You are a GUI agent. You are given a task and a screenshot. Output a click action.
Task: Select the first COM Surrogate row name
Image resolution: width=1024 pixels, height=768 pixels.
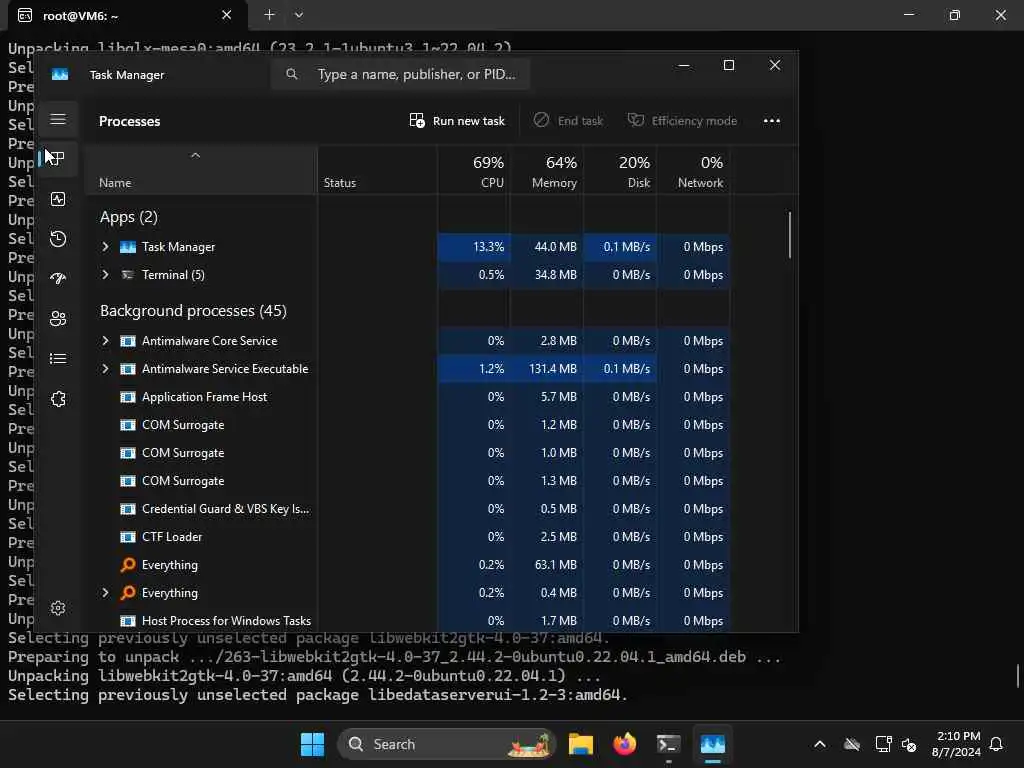(x=183, y=425)
